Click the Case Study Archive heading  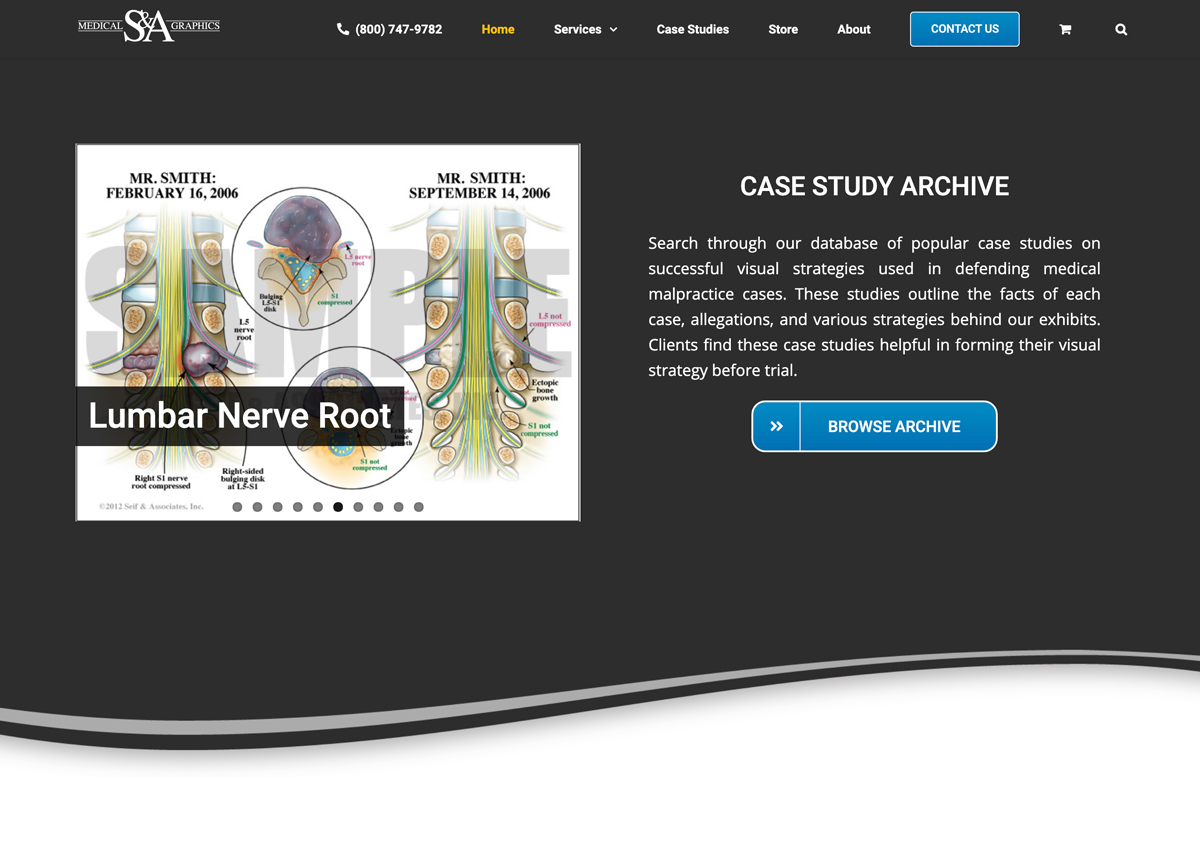(874, 186)
